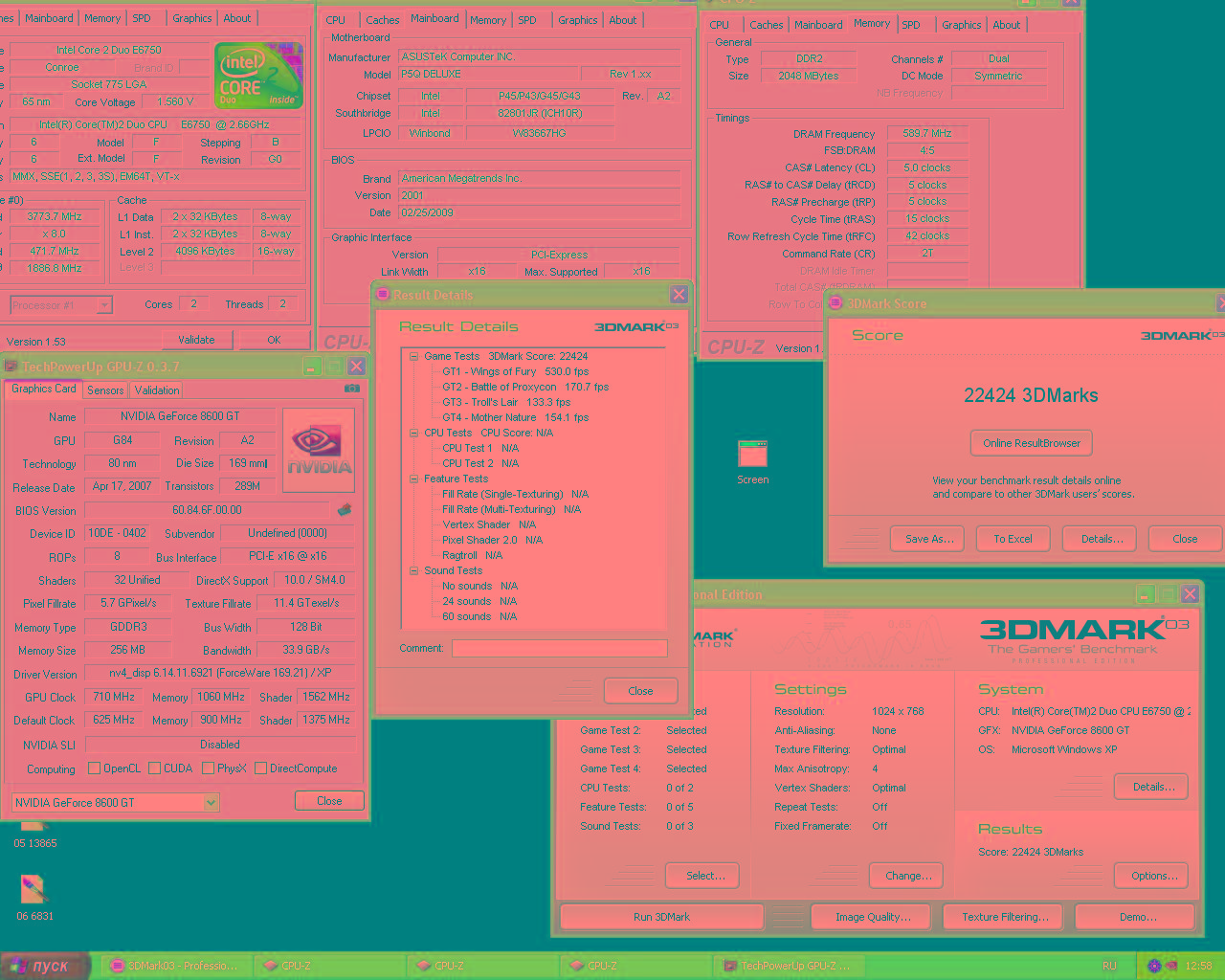Image resolution: width=1225 pixels, height=980 pixels.
Task: Click Details... under System in 3DMark03
Action: click(1153, 787)
